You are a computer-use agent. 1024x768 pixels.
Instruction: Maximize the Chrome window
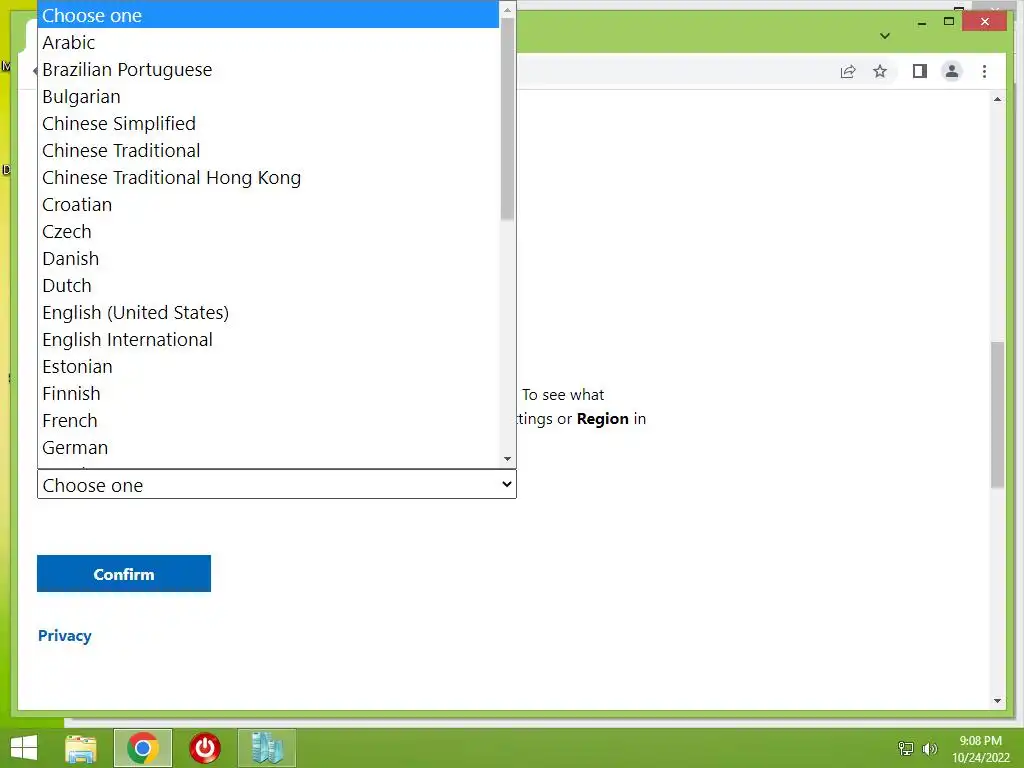click(x=949, y=22)
